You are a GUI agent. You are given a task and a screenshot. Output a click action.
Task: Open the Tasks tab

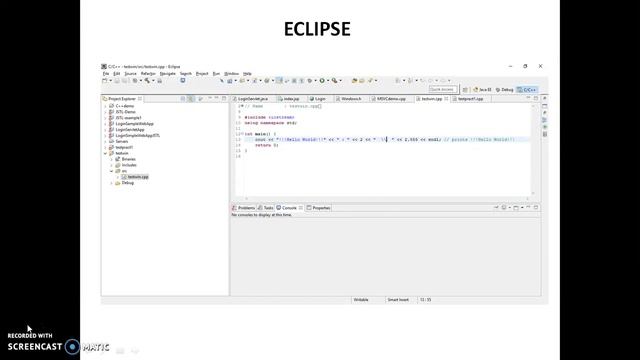point(266,208)
